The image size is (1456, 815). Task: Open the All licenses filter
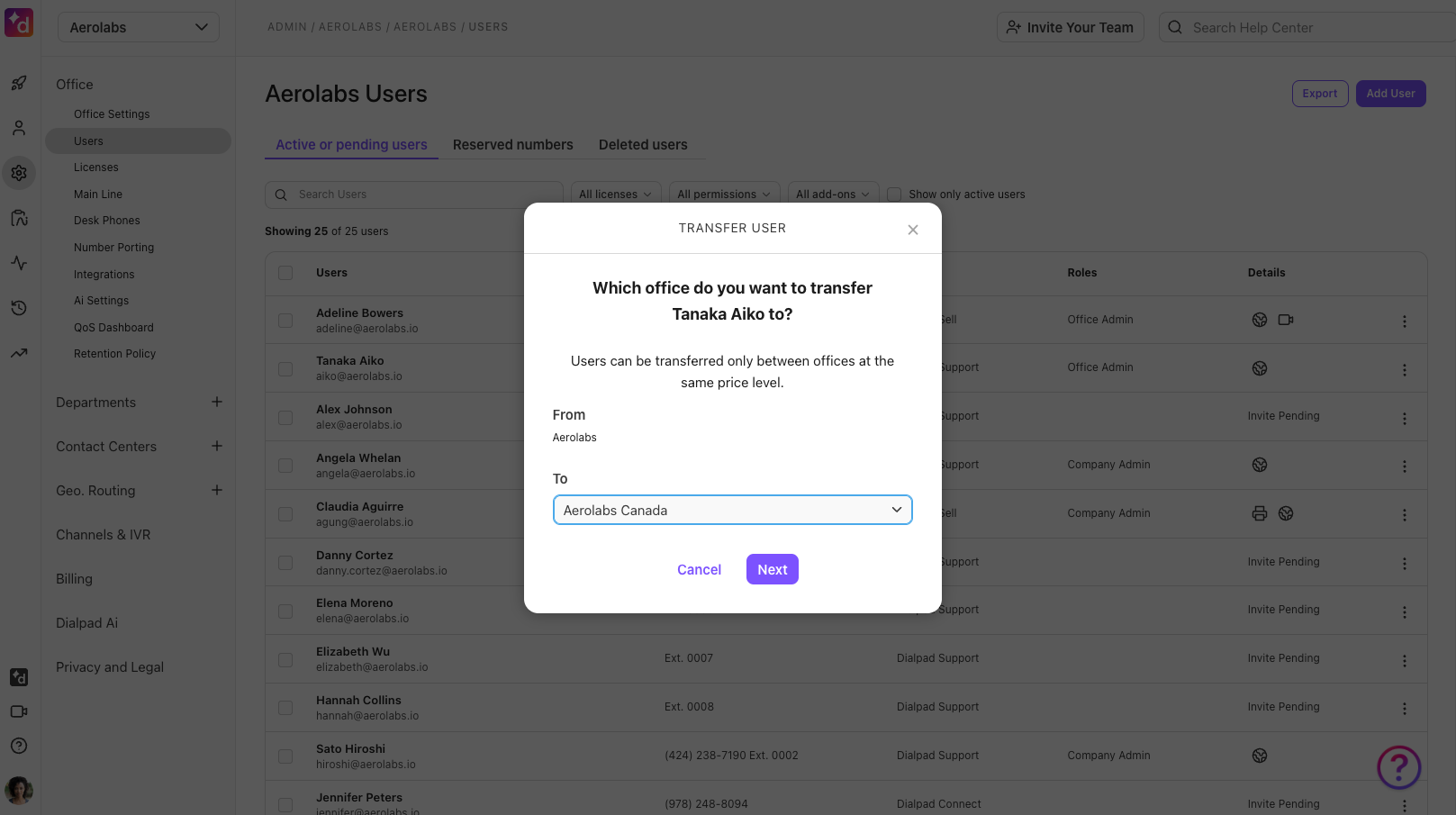click(616, 195)
